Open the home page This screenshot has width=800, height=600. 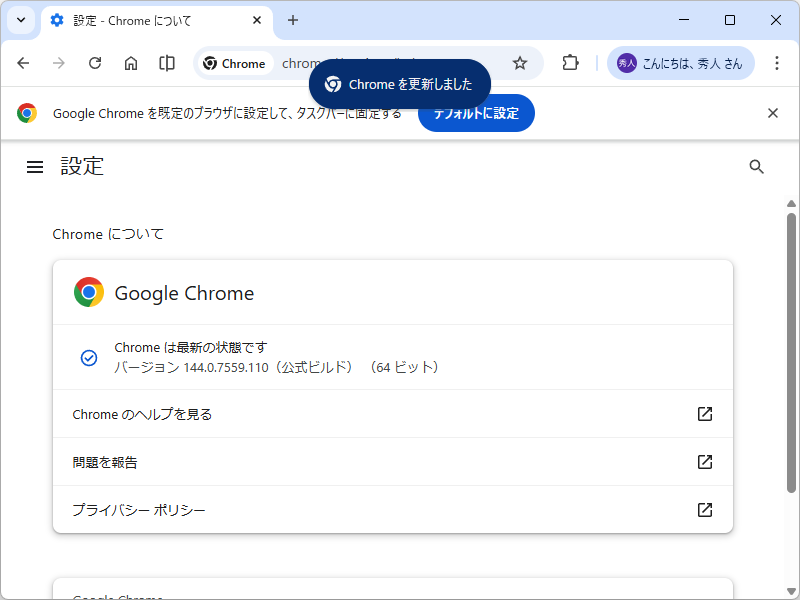coord(131,62)
